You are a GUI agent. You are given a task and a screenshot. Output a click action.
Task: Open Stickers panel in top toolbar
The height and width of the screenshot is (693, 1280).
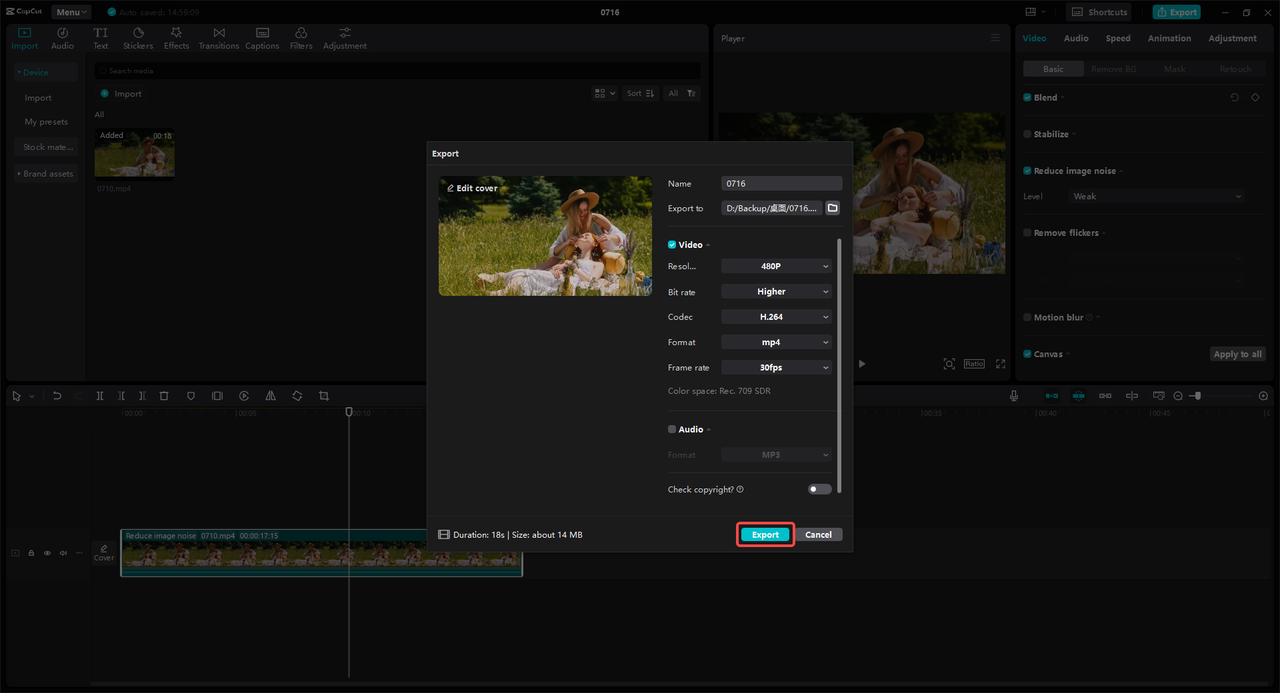click(138, 38)
